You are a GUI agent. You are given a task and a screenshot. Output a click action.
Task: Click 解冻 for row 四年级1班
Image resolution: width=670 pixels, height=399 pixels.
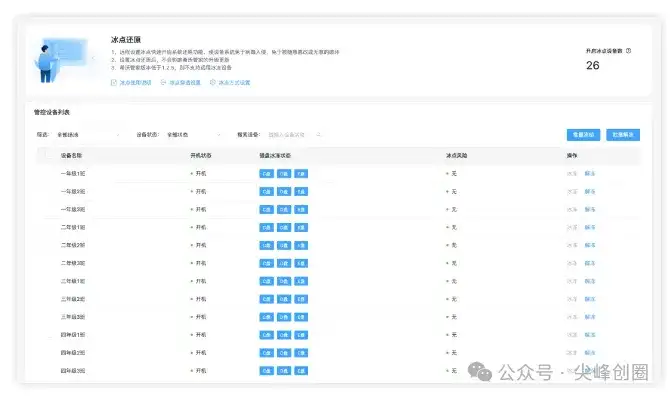point(590,335)
